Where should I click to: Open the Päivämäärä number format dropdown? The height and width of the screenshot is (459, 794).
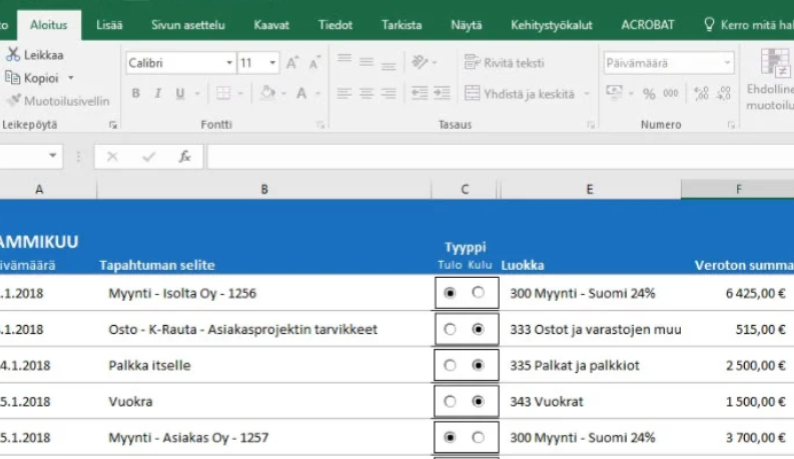(727, 63)
